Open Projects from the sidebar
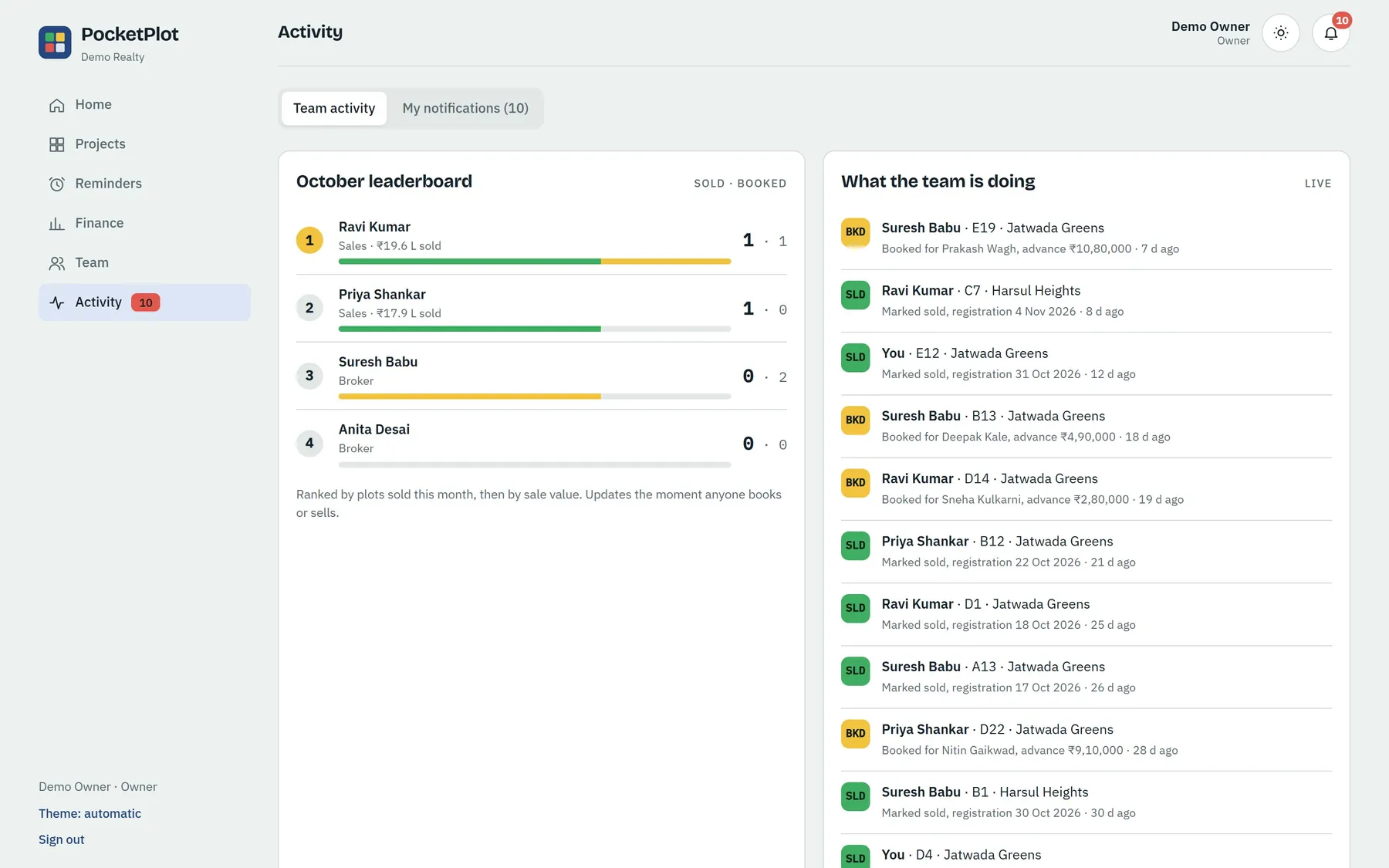 [x=144, y=144]
